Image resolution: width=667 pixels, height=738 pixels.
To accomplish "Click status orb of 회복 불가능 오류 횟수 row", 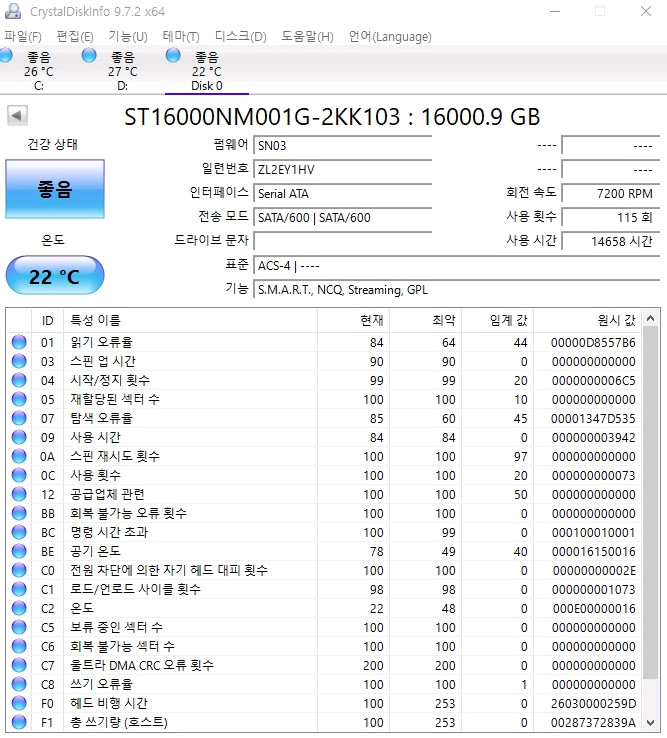I will pyautogui.click(x=19, y=513).
